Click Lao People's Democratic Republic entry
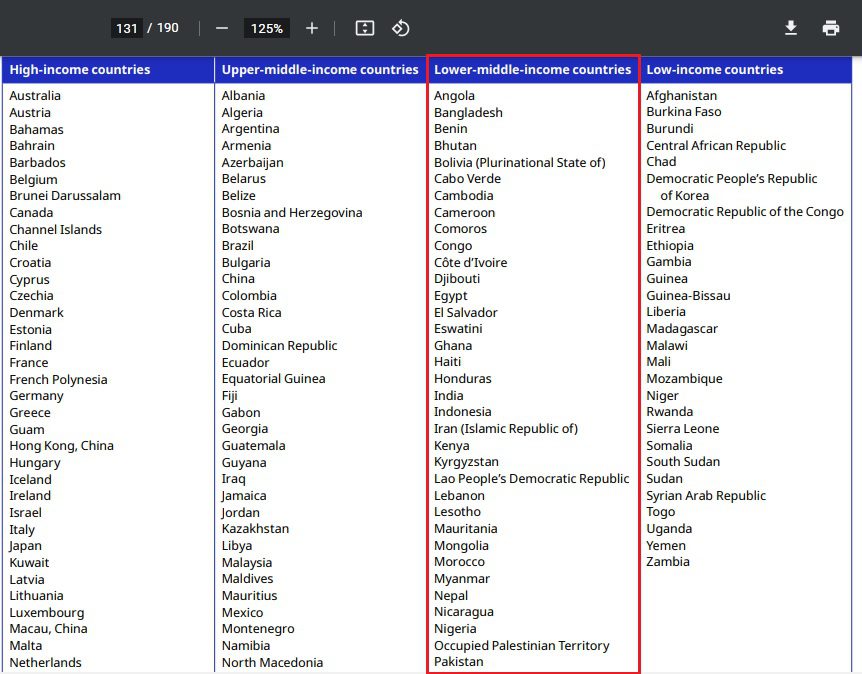862x674 pixels. click(532, 479)
